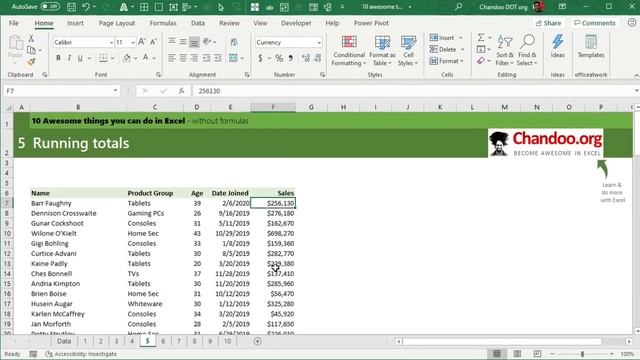Open the File tab
The width and height of the screenshot is (640, 360).
[x=13, y=23]
